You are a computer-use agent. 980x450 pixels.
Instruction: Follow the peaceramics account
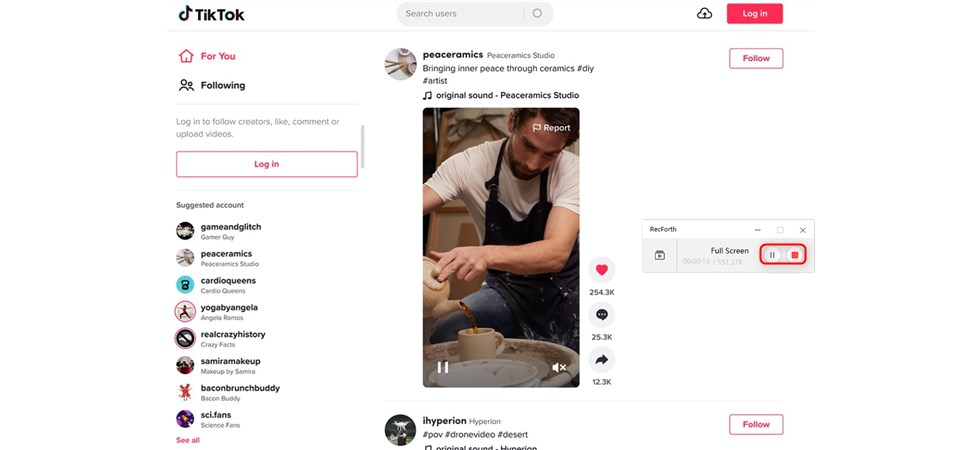[x=756, y=58]
